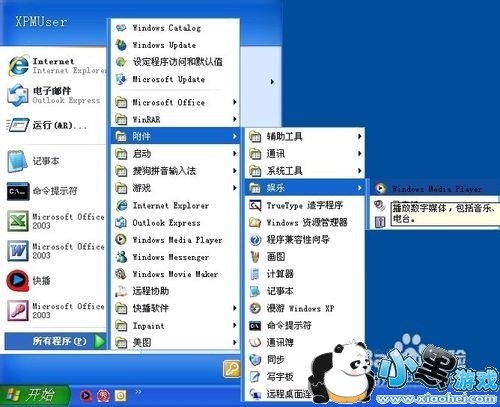Screen dimensions: 500x407
Task: Select the 娱乐 entertainment menu item
Action: pyautogui.click(x=305, y=188)
